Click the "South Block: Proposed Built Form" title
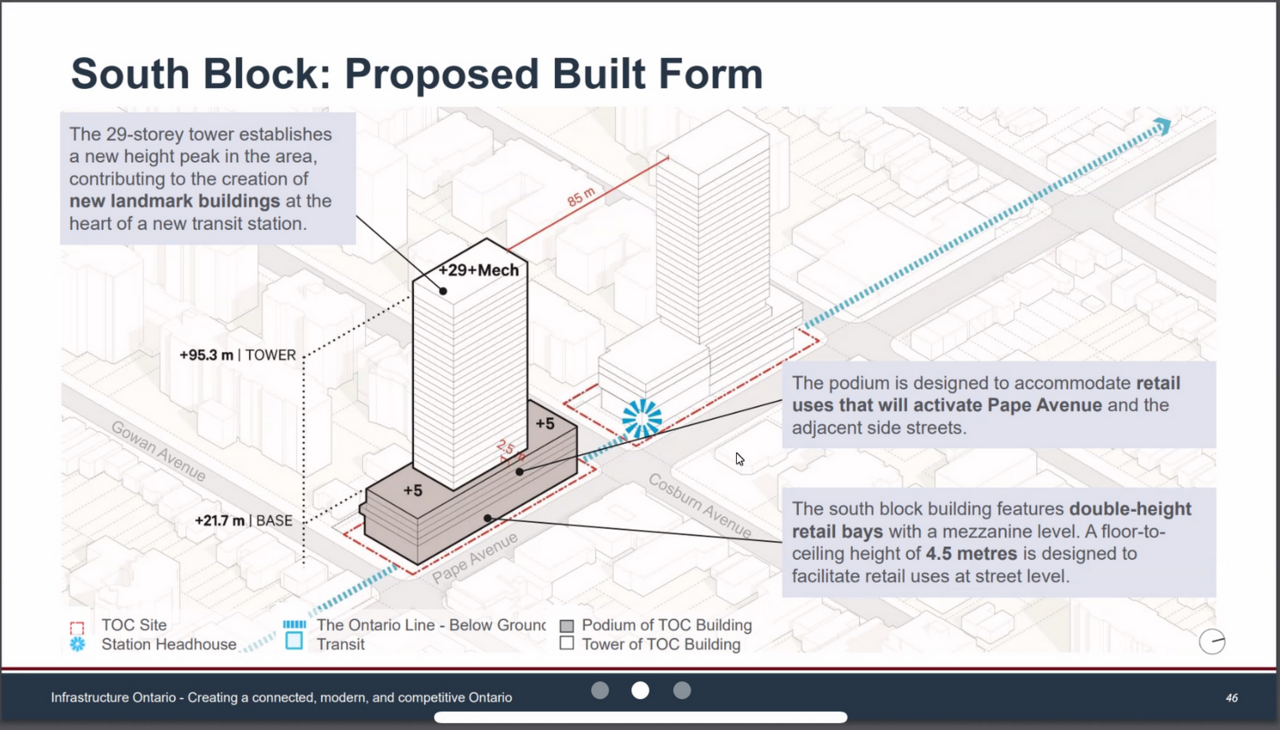 416,74
